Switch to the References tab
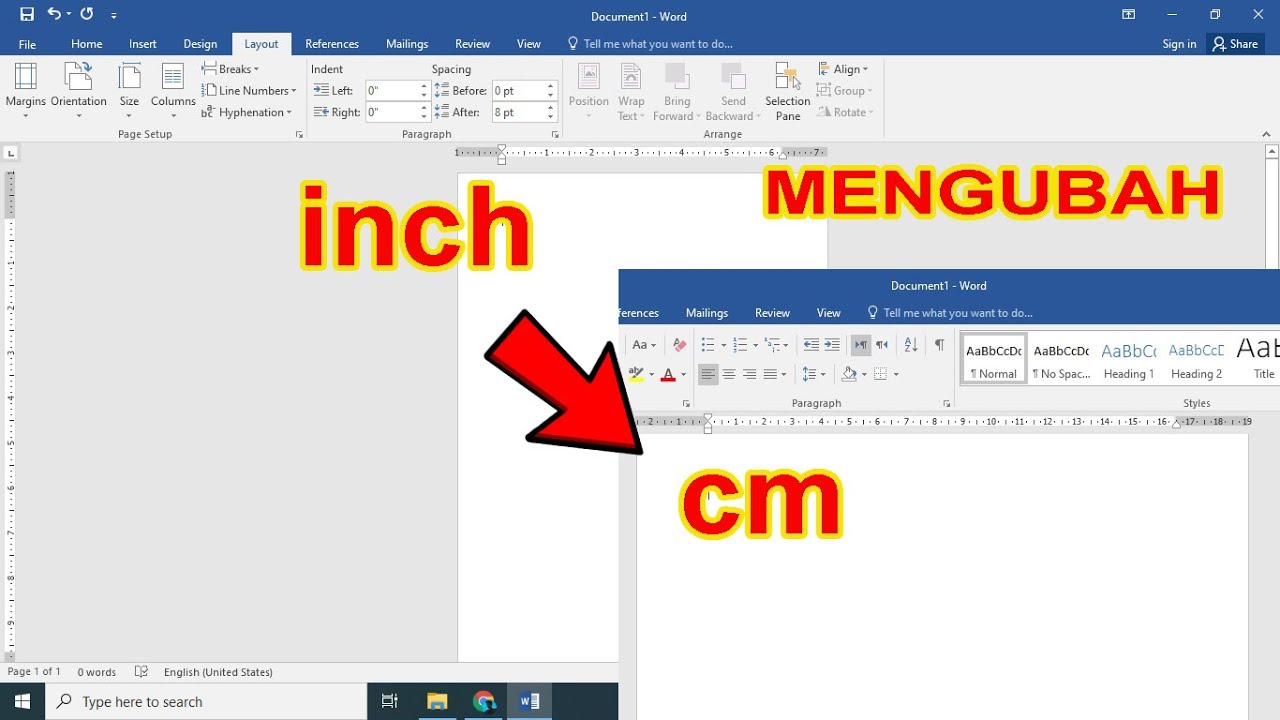This screenshot has height=720, width=1280. (332, 44)
